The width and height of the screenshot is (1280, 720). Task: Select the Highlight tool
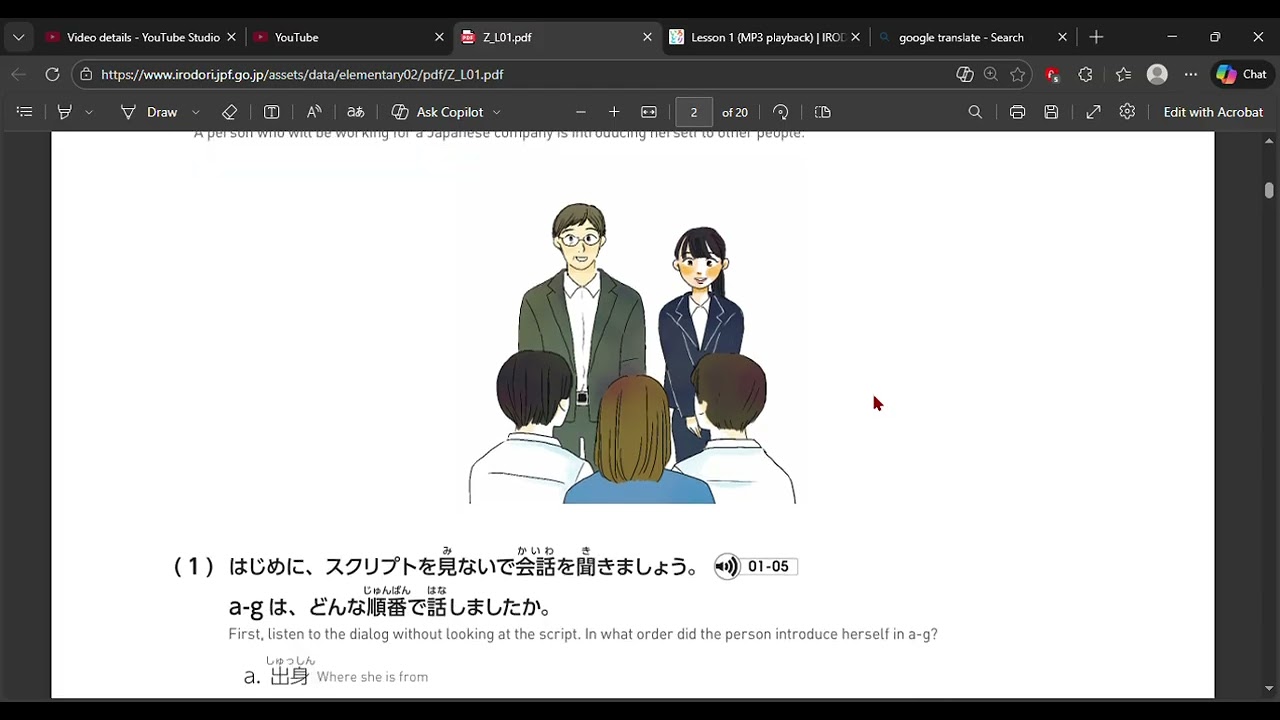click(x=65, y=112)
